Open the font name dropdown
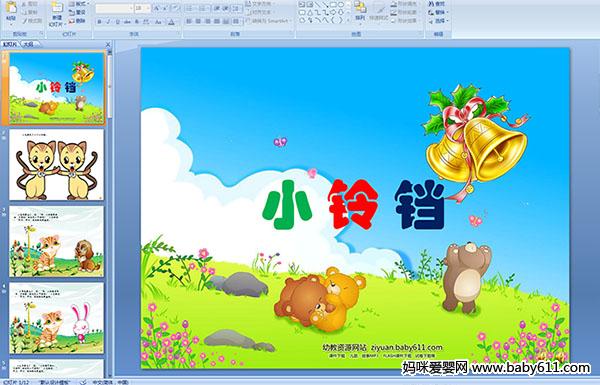Screen dimensions: 600x385 point(115,8)
